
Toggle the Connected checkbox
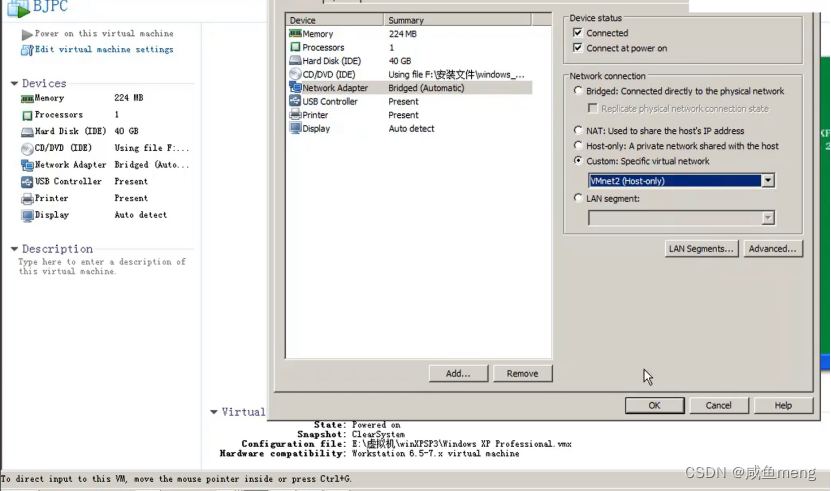tap(578, 33)
